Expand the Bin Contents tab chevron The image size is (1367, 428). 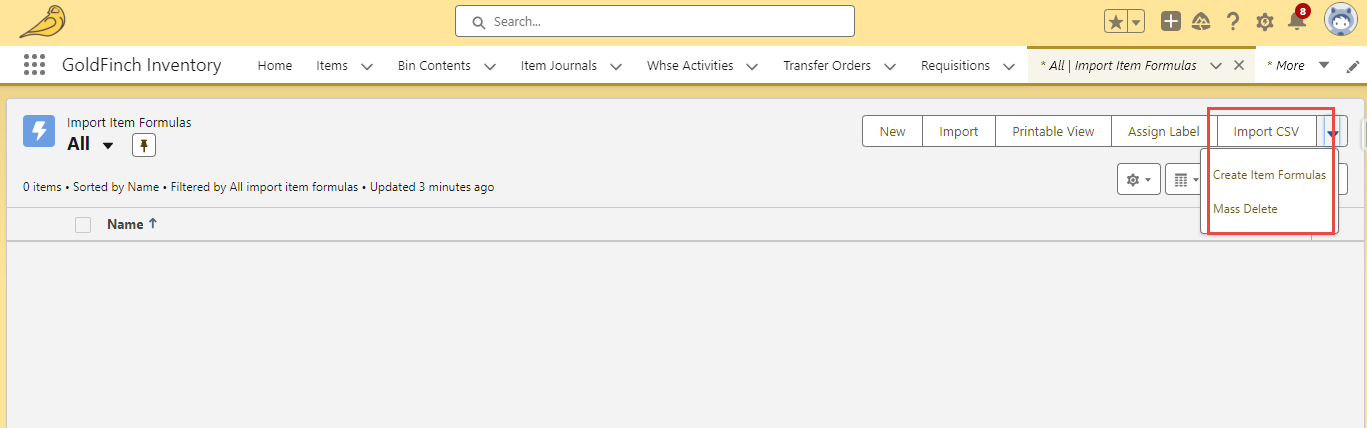(490, 66)
